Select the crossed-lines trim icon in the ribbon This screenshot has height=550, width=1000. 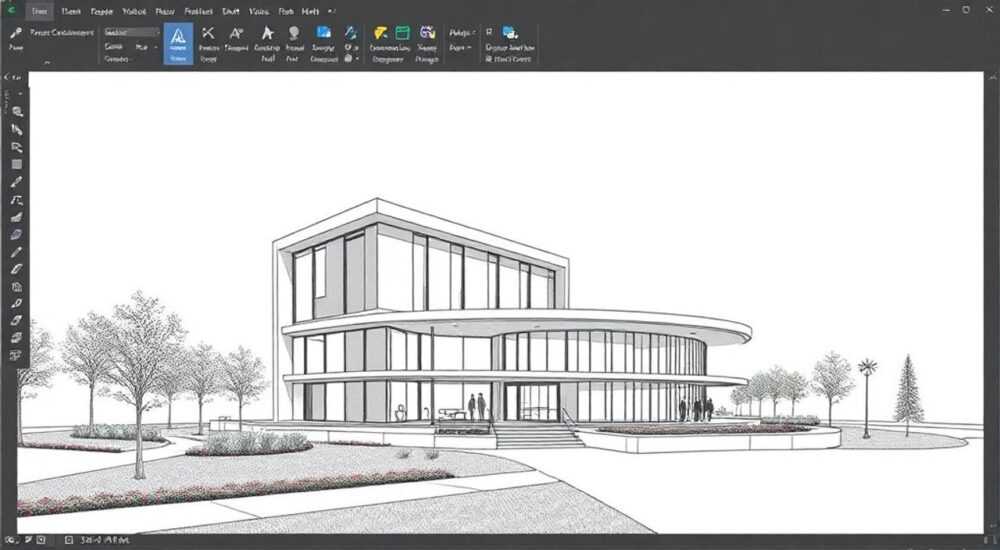click(208, 33)
